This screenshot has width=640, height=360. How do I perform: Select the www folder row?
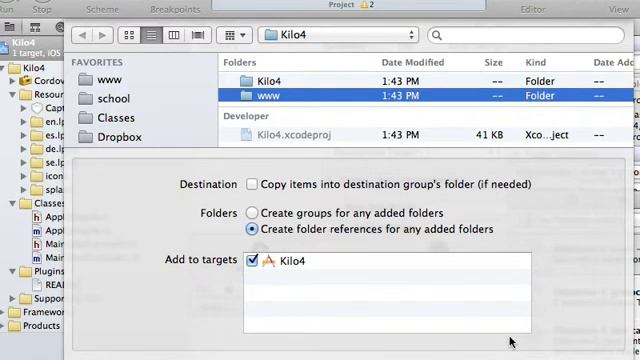click(426, 96)
